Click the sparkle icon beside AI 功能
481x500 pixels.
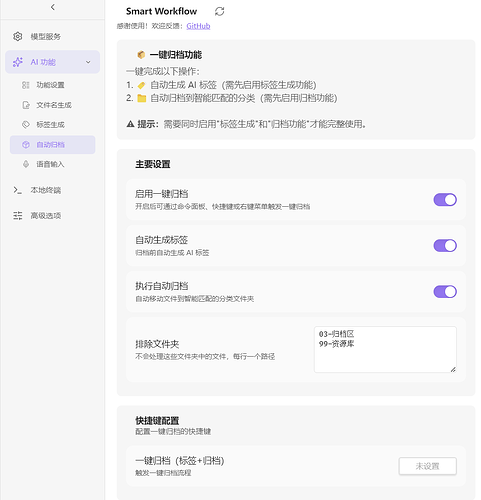point(18,62)
